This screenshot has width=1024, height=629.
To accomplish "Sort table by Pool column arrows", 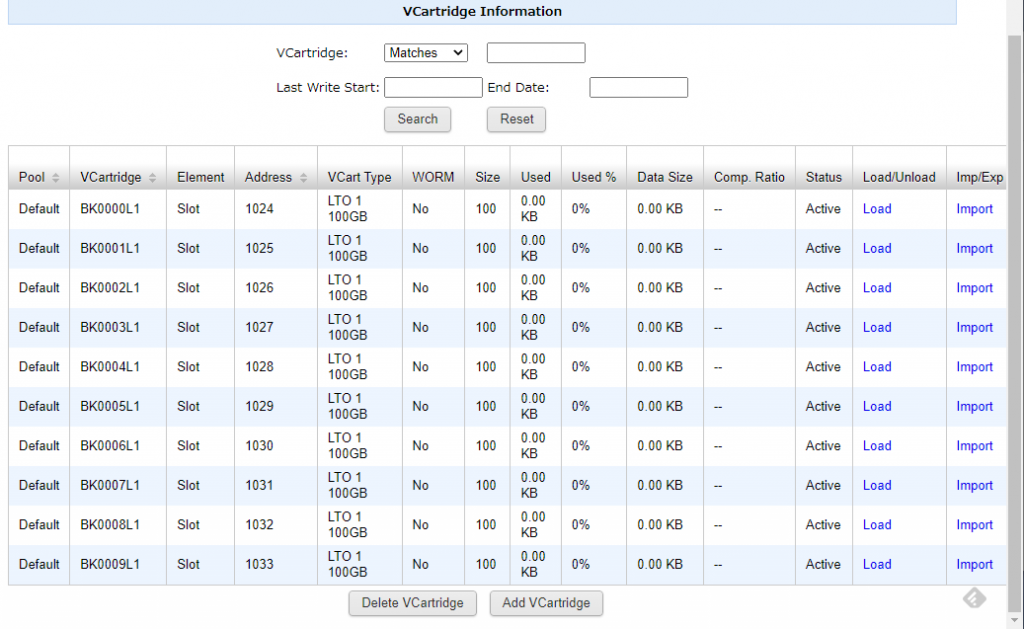I will pos(56,178).
